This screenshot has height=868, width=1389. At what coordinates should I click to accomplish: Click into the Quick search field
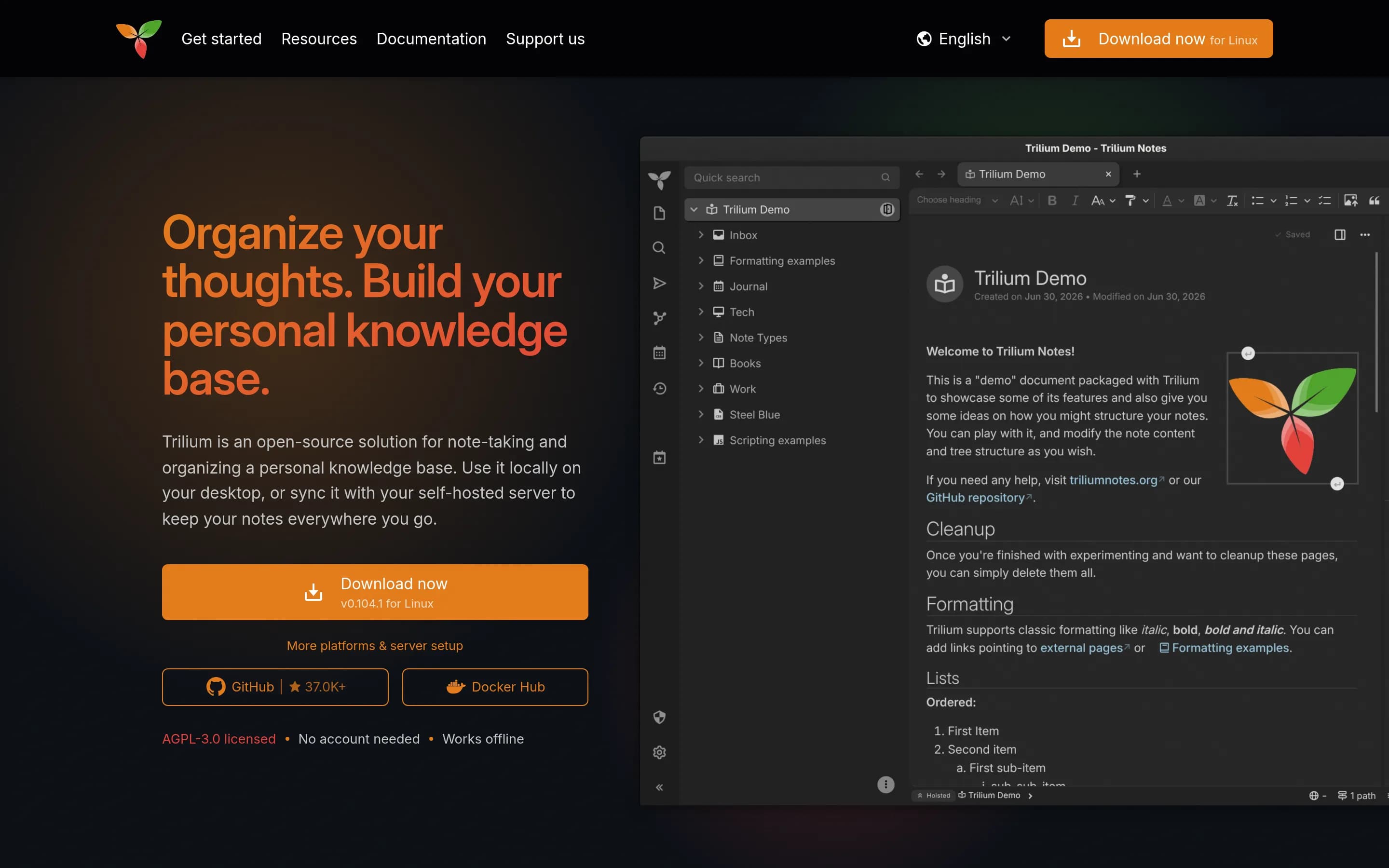coord(791,178)
